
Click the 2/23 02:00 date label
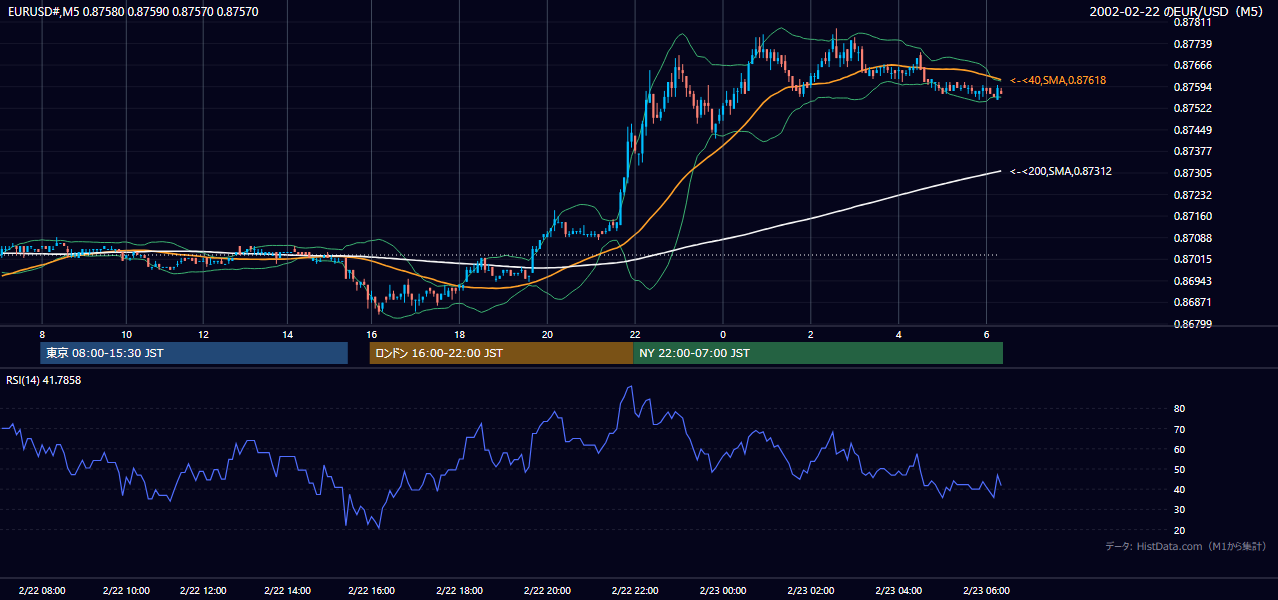(x=810, y=590)
